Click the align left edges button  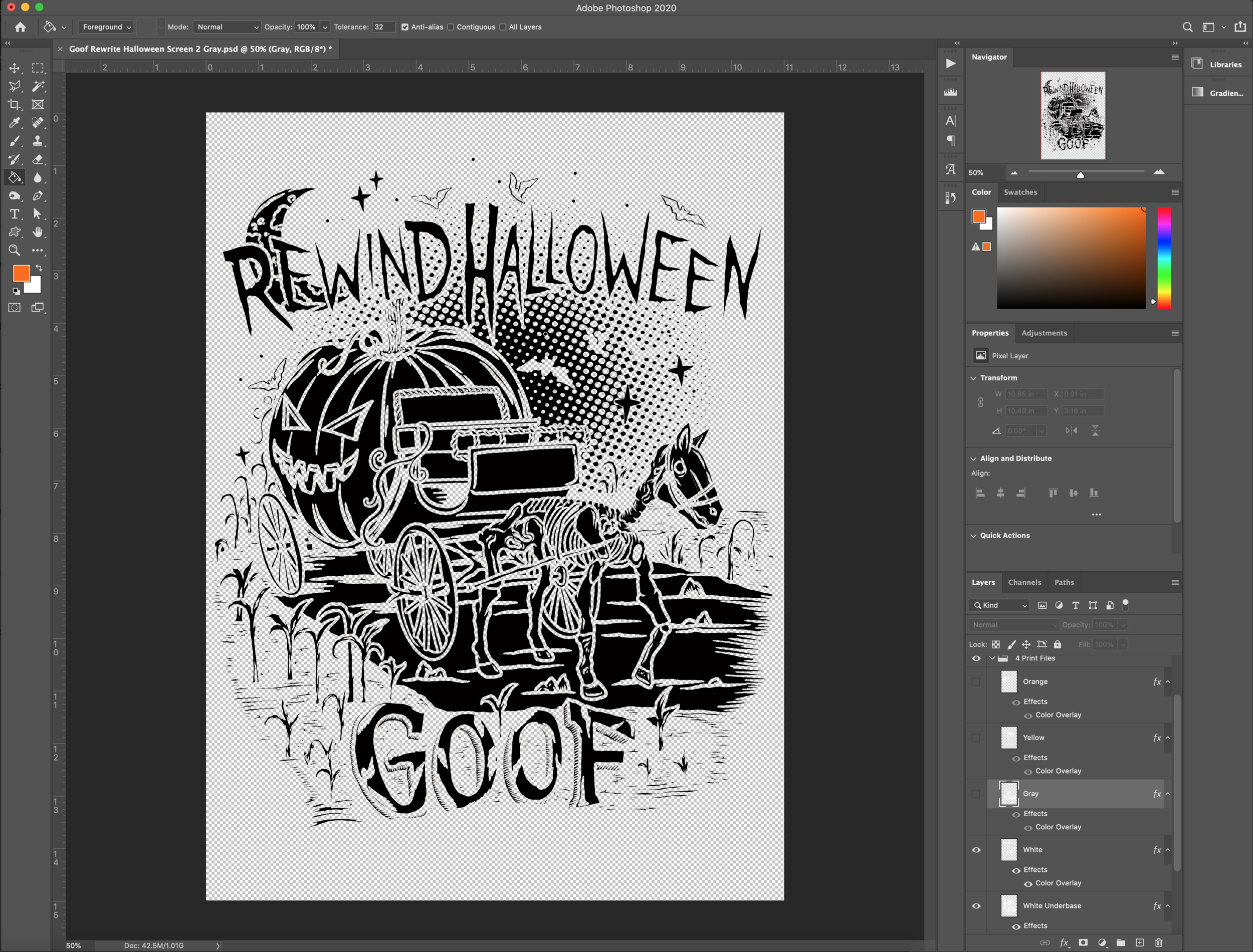(980, 493)
